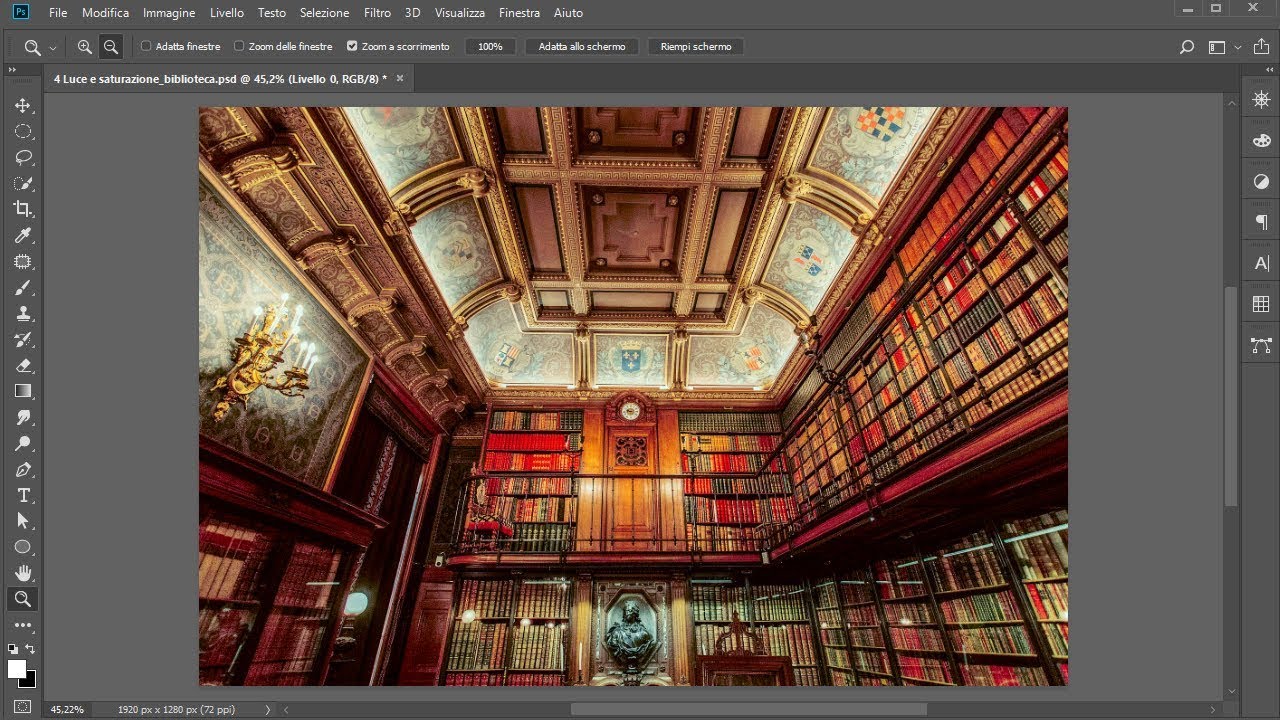Viewport: 1280px width, 720px height.
Task: Close the biblioteca.psd document tab
Action: tap(400, 78)
